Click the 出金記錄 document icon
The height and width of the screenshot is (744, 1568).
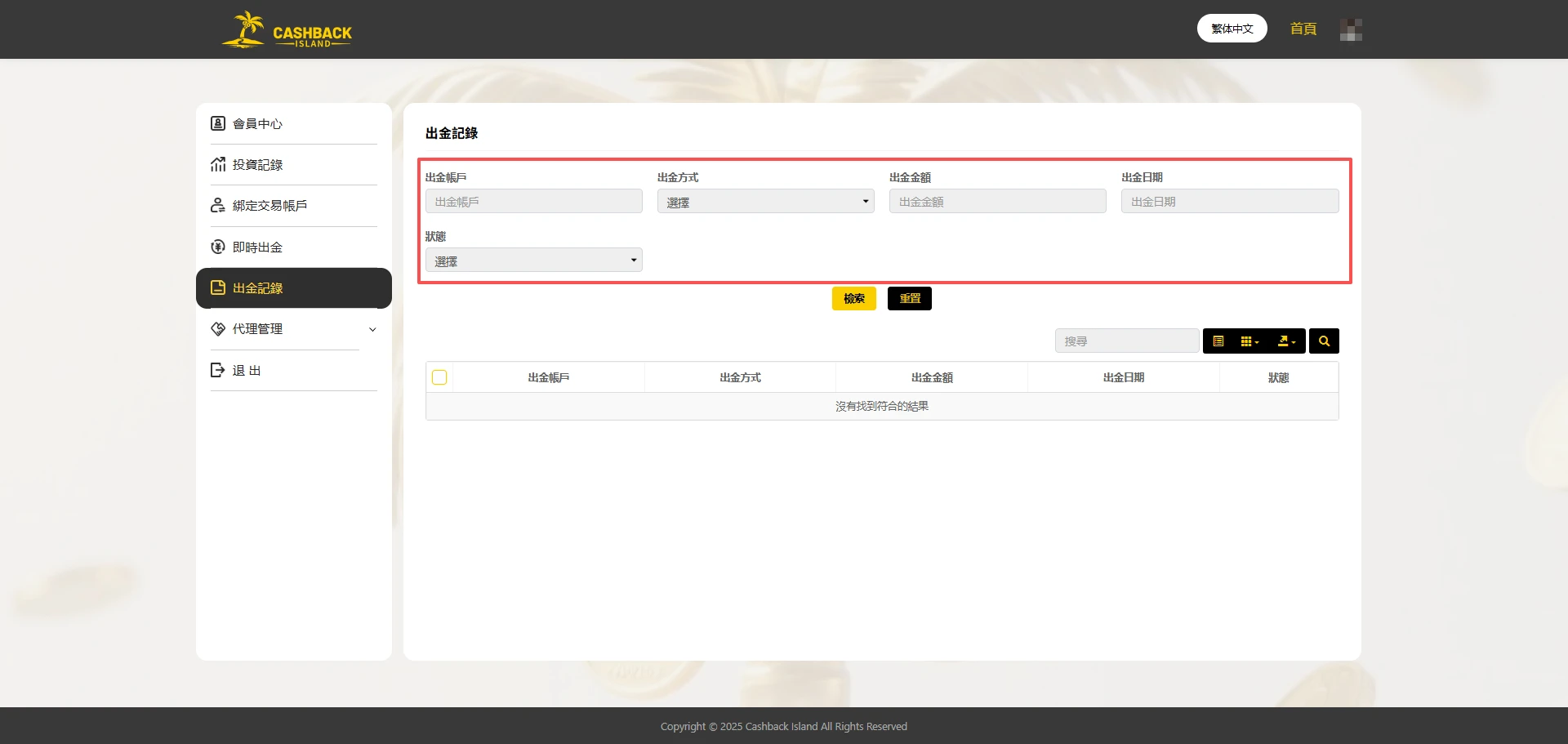pos(217,287)
